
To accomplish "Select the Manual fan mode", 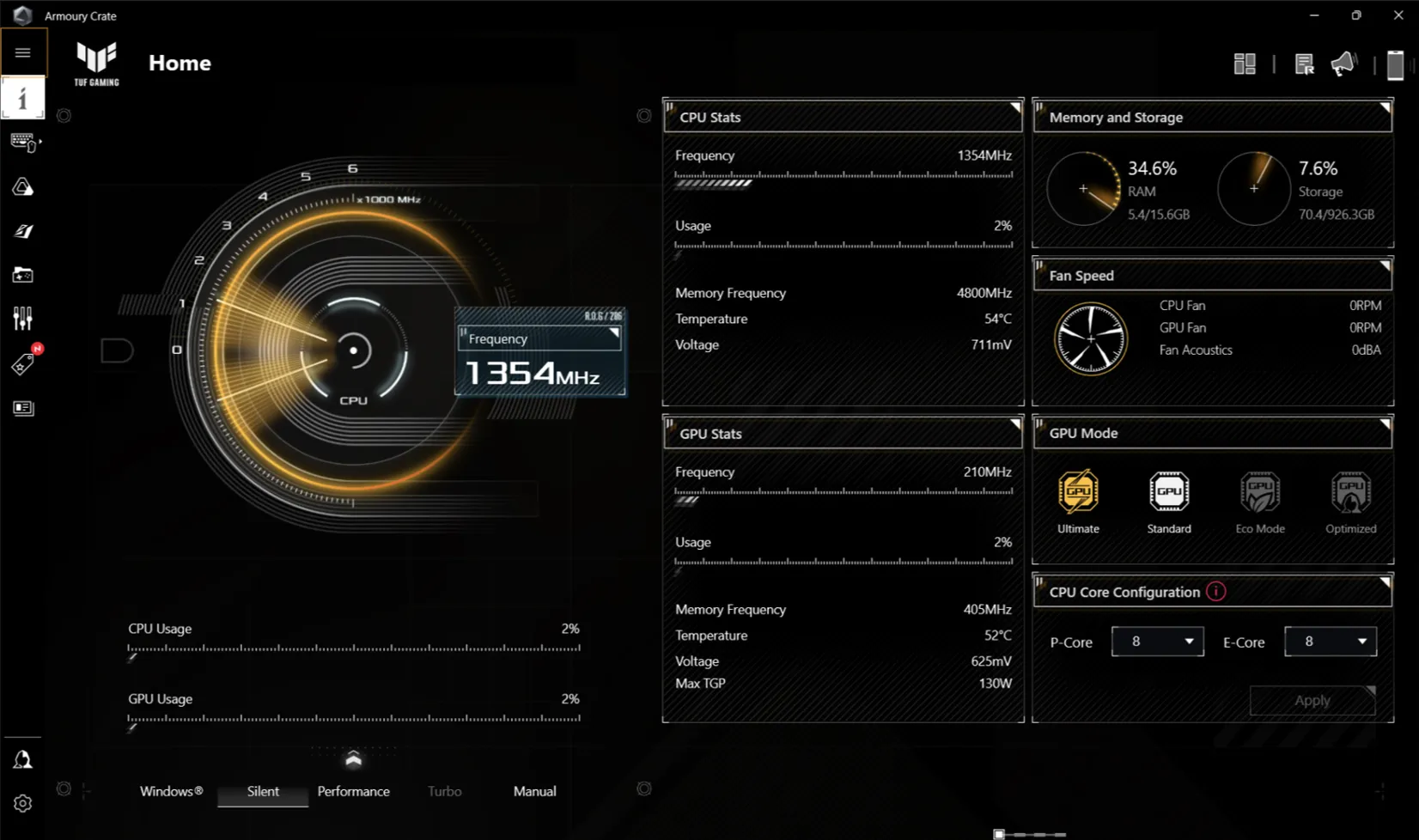I will [x=533, y=791].
